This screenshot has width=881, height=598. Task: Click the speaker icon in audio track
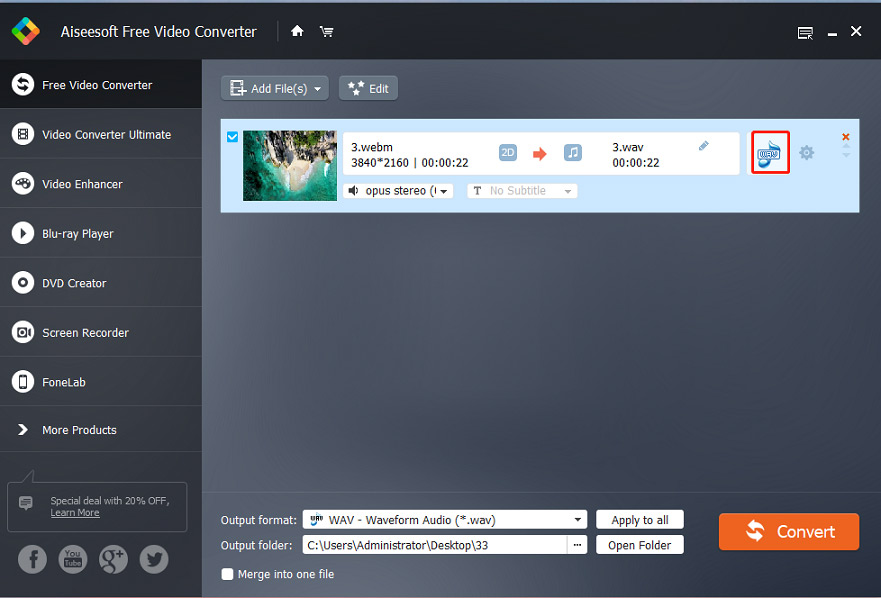[353, 191]
